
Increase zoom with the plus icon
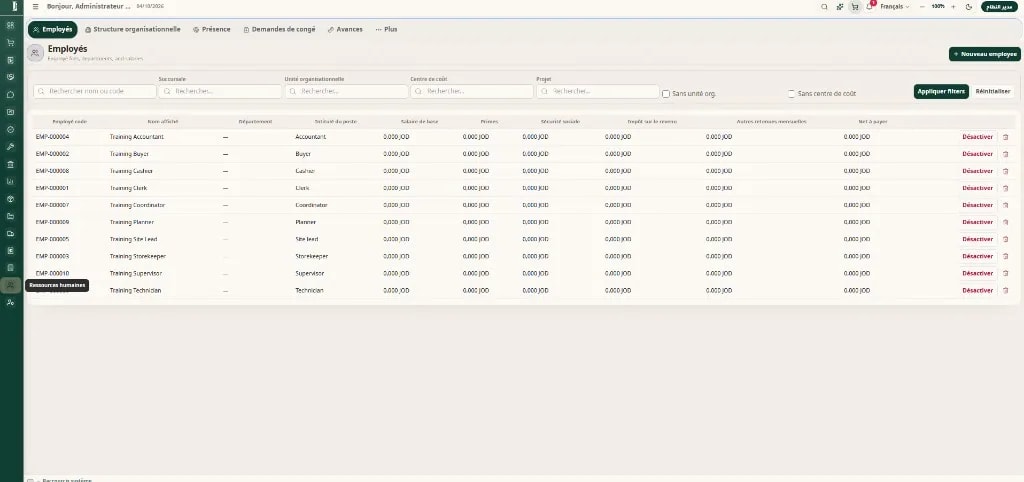[x=953, y=7]
